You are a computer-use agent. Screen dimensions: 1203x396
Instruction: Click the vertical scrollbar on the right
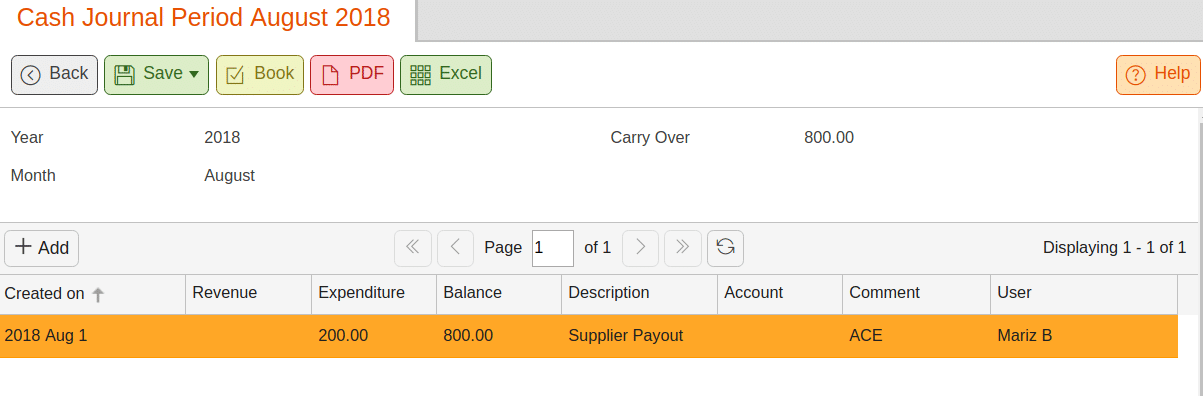point(1199,250)
